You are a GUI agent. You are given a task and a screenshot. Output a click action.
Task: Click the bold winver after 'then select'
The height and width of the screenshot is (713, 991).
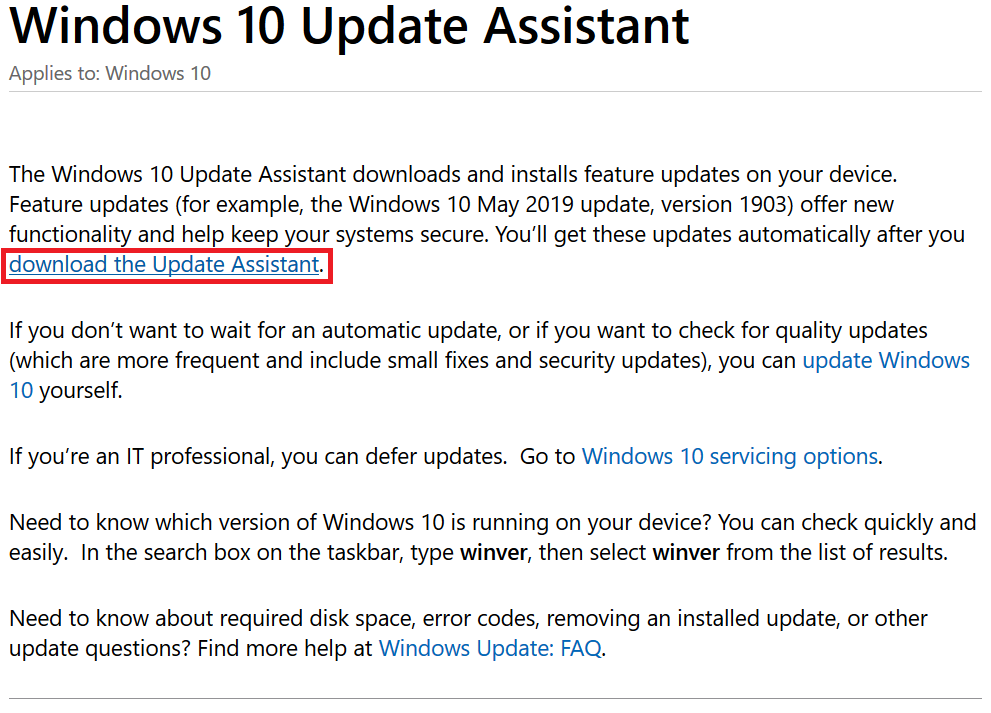[x=686, y=553]
